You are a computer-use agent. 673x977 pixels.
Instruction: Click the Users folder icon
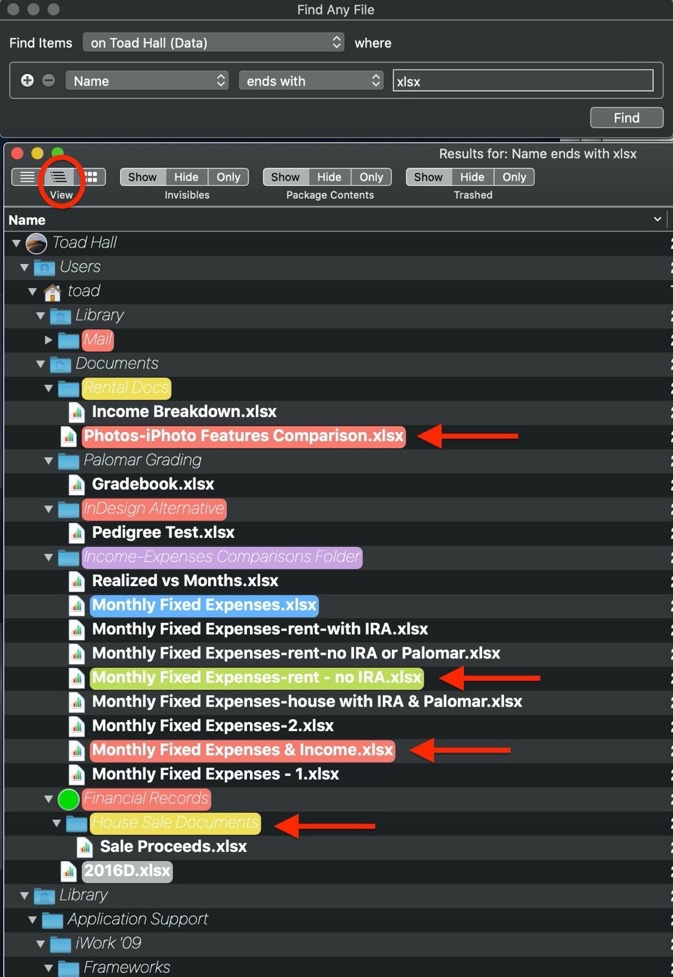[44, 268]
